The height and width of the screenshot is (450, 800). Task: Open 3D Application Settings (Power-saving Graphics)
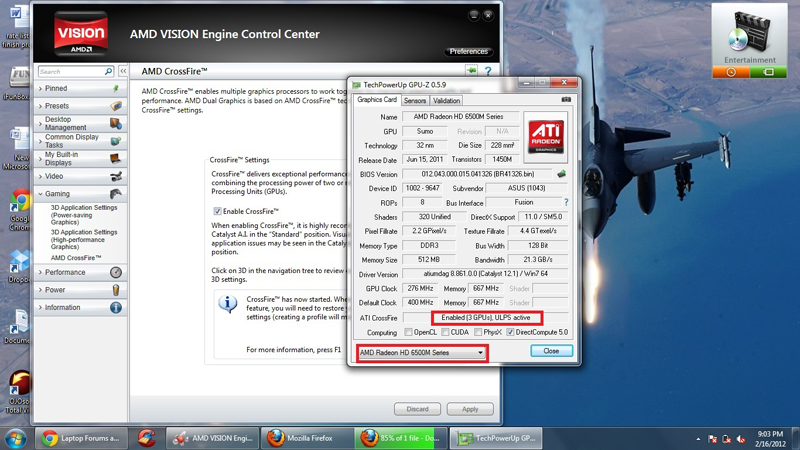(x=84, y=215)
